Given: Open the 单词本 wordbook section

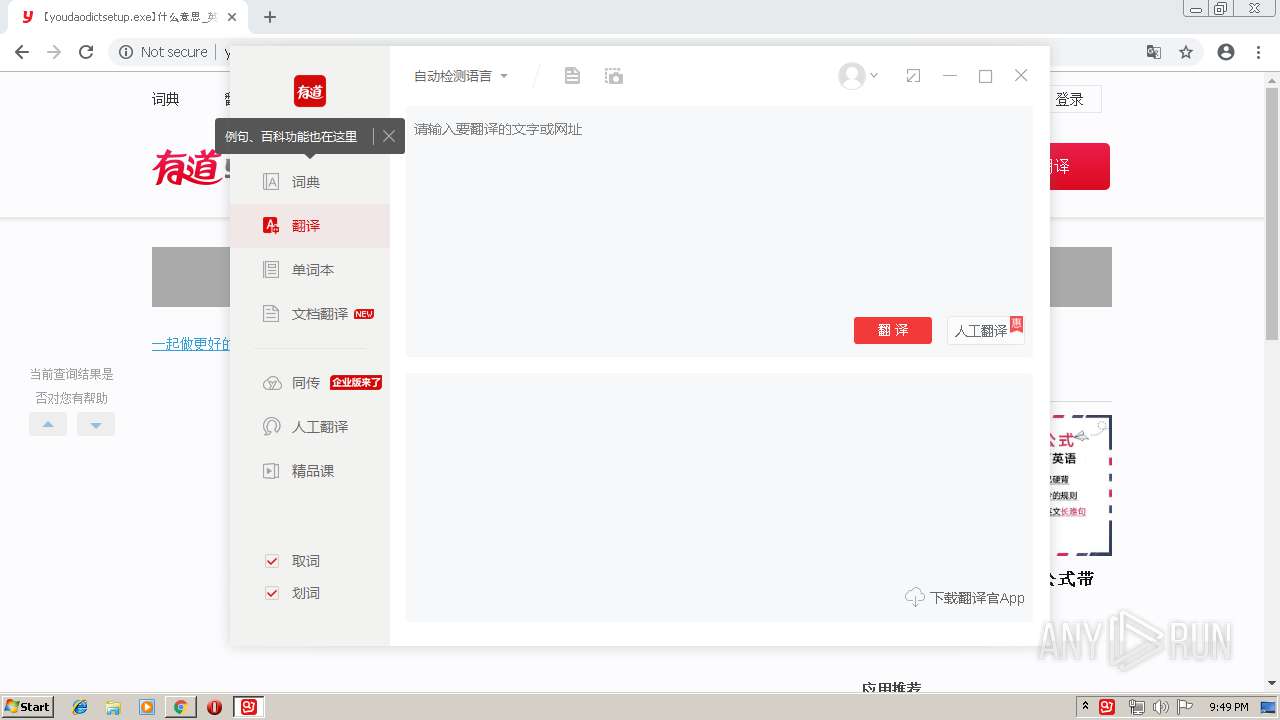Looking at the screenshot, I should [310, 270].
